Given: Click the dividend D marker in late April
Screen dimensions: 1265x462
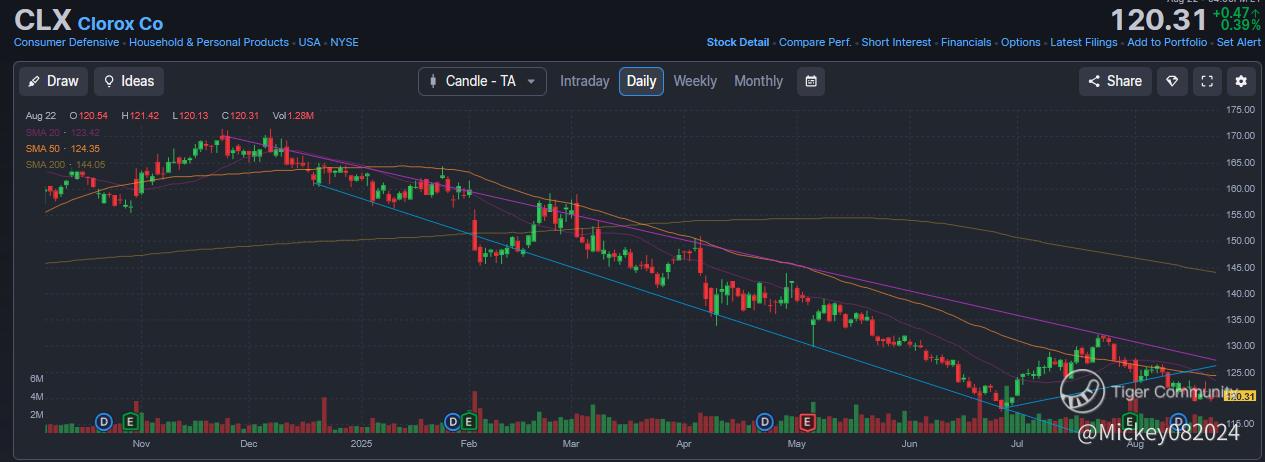Looking at the screenshot, I should (x=765, y=421).
